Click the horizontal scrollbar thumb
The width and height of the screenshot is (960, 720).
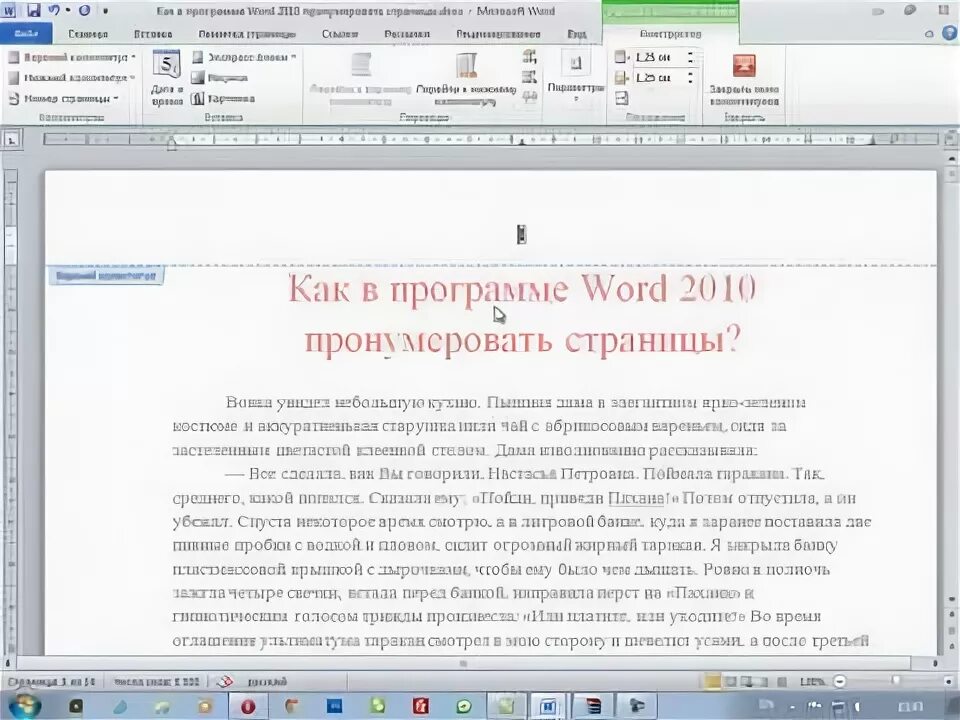click(x=463, y=662)
